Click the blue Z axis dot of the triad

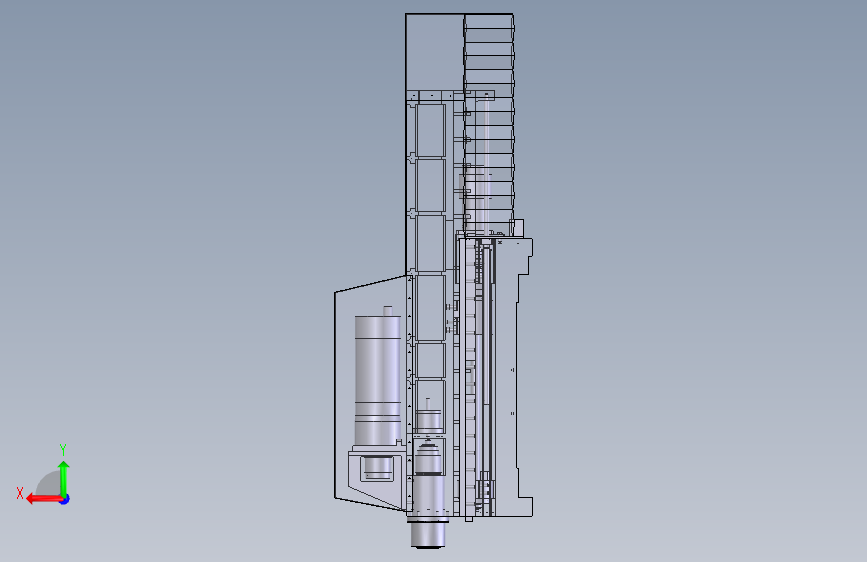click(65, 499)
